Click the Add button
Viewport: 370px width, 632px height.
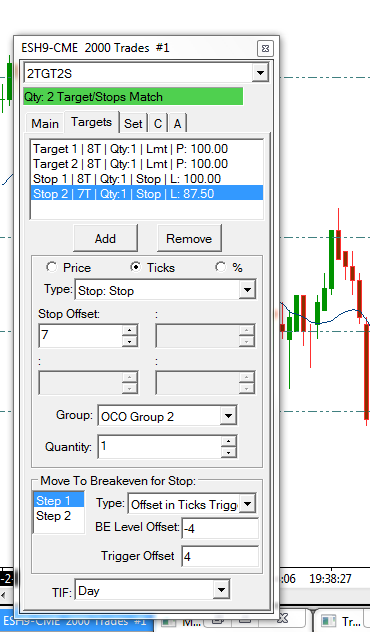(105, 238)
